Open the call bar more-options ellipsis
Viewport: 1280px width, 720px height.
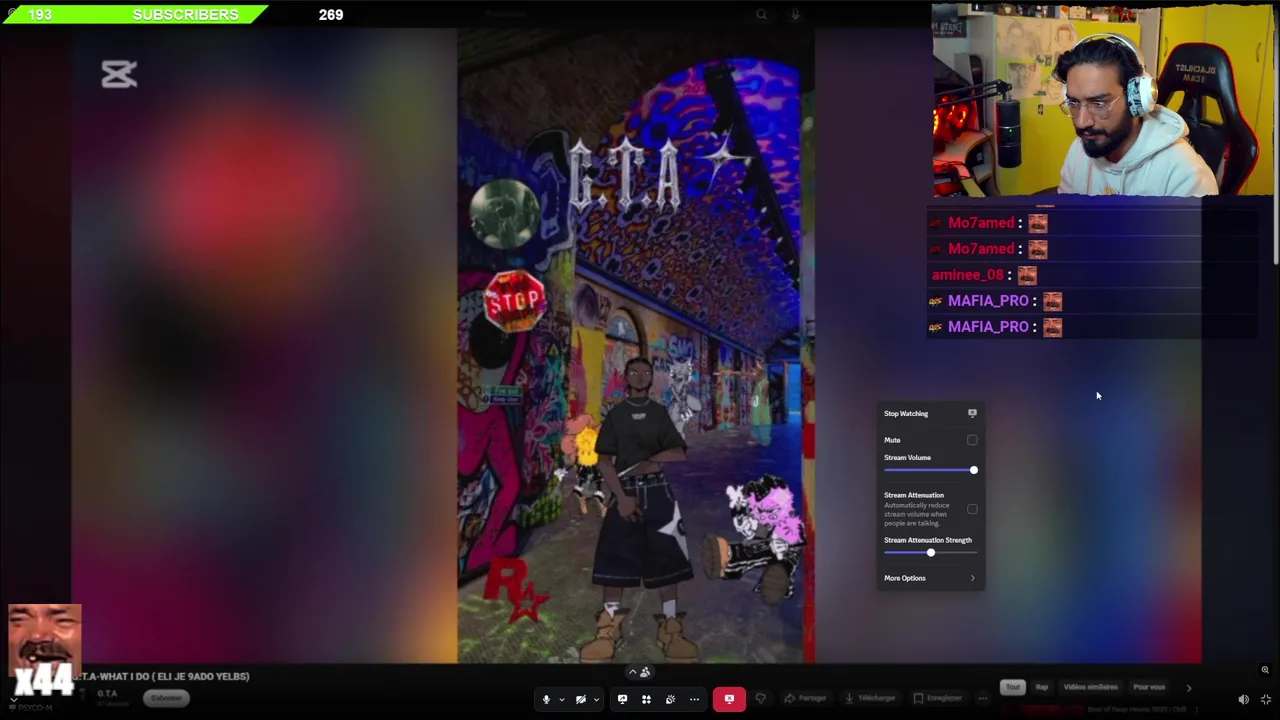coord(694,699)
